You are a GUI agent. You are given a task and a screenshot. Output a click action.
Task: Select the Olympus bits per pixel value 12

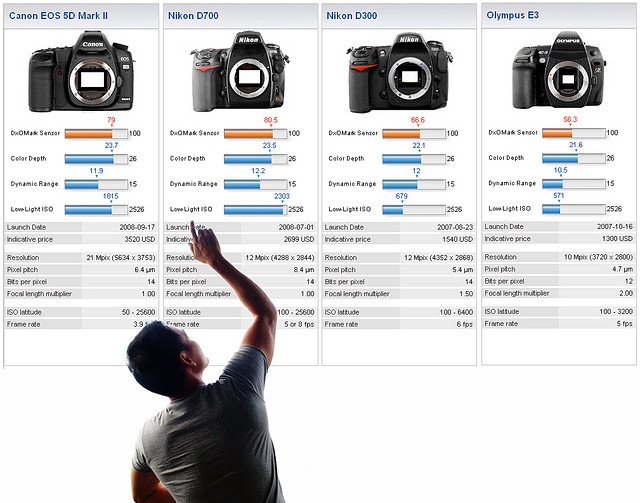pos(629,281)
